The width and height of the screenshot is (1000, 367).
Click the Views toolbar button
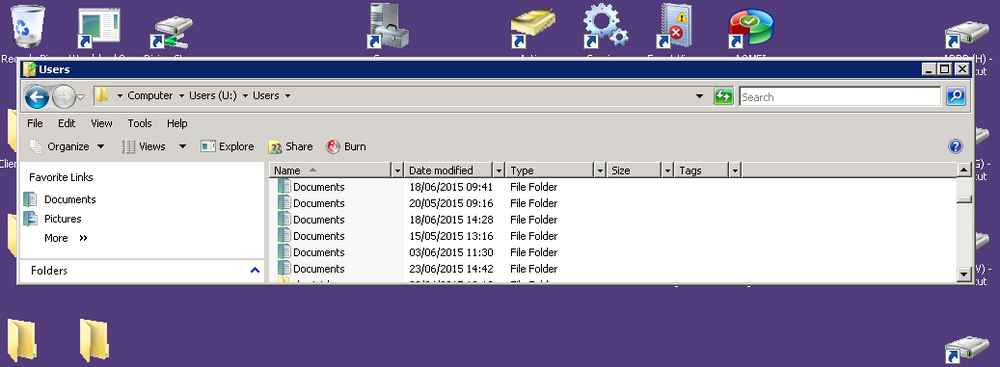145,147
